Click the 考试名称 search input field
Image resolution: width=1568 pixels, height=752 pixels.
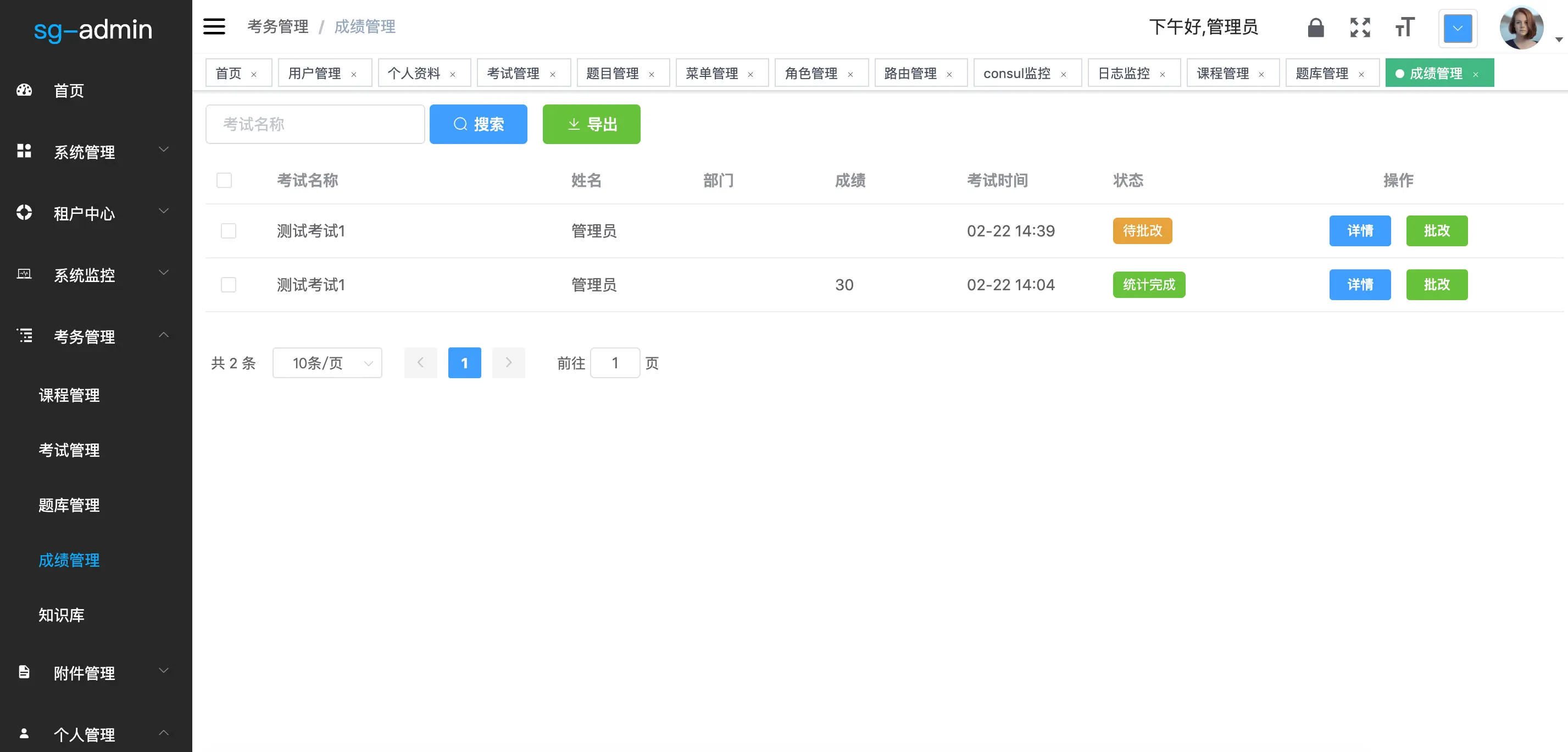(x=315, y=124)
